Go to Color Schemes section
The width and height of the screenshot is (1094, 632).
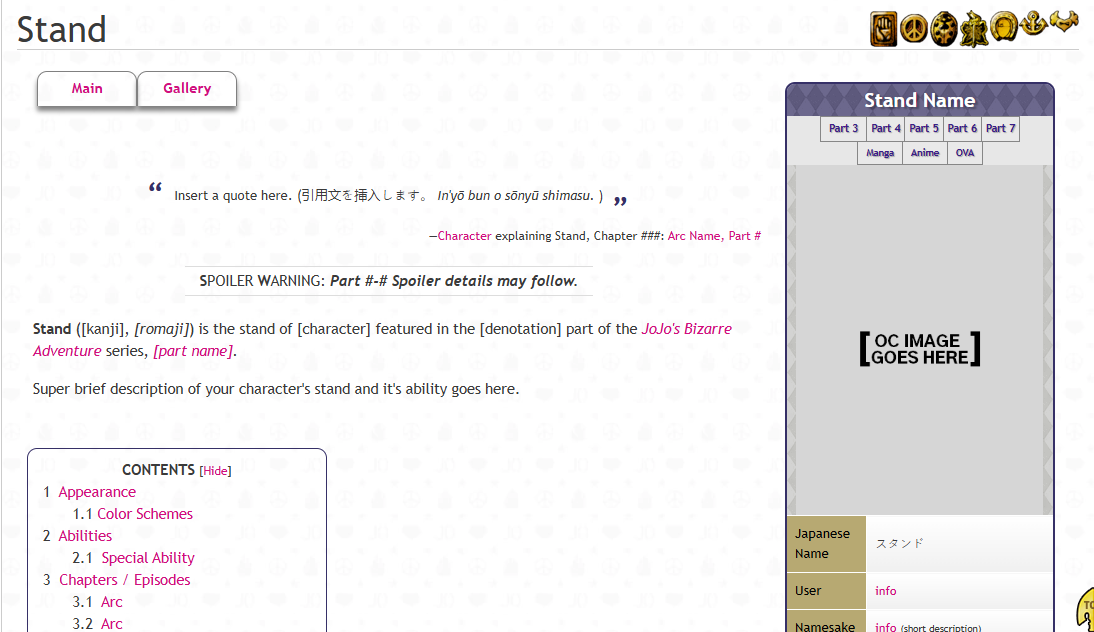[x=144, y=514]
